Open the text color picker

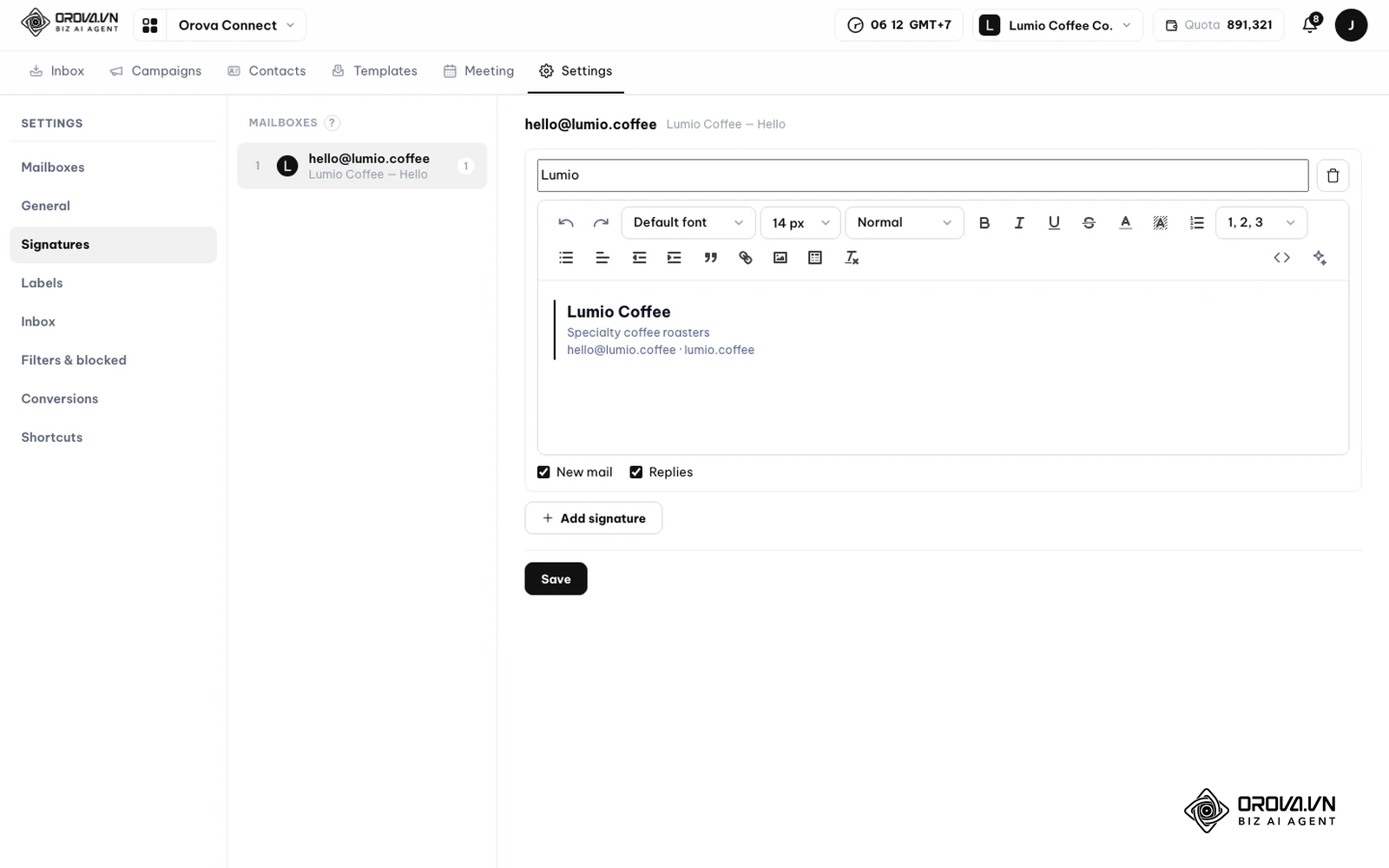(x=1125, y=223)
